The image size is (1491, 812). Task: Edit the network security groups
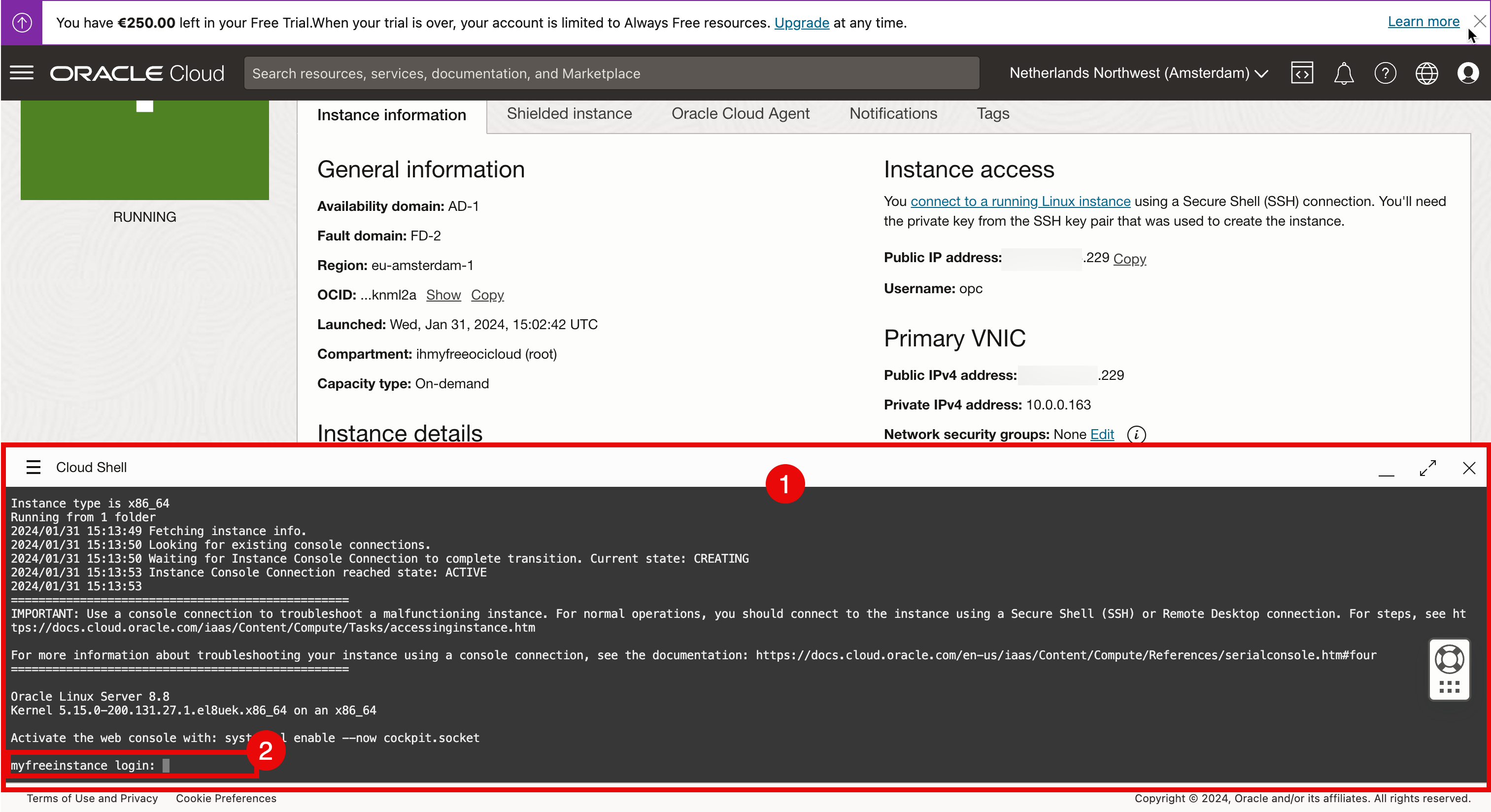[1102, 434]
